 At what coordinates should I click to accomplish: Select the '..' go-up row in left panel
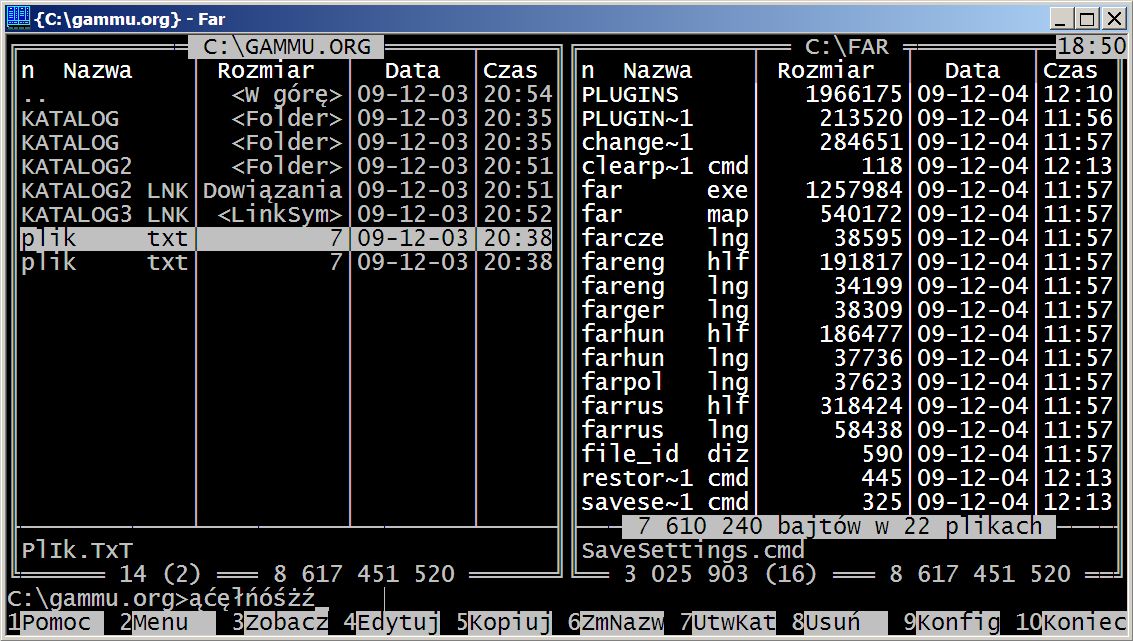286,95
